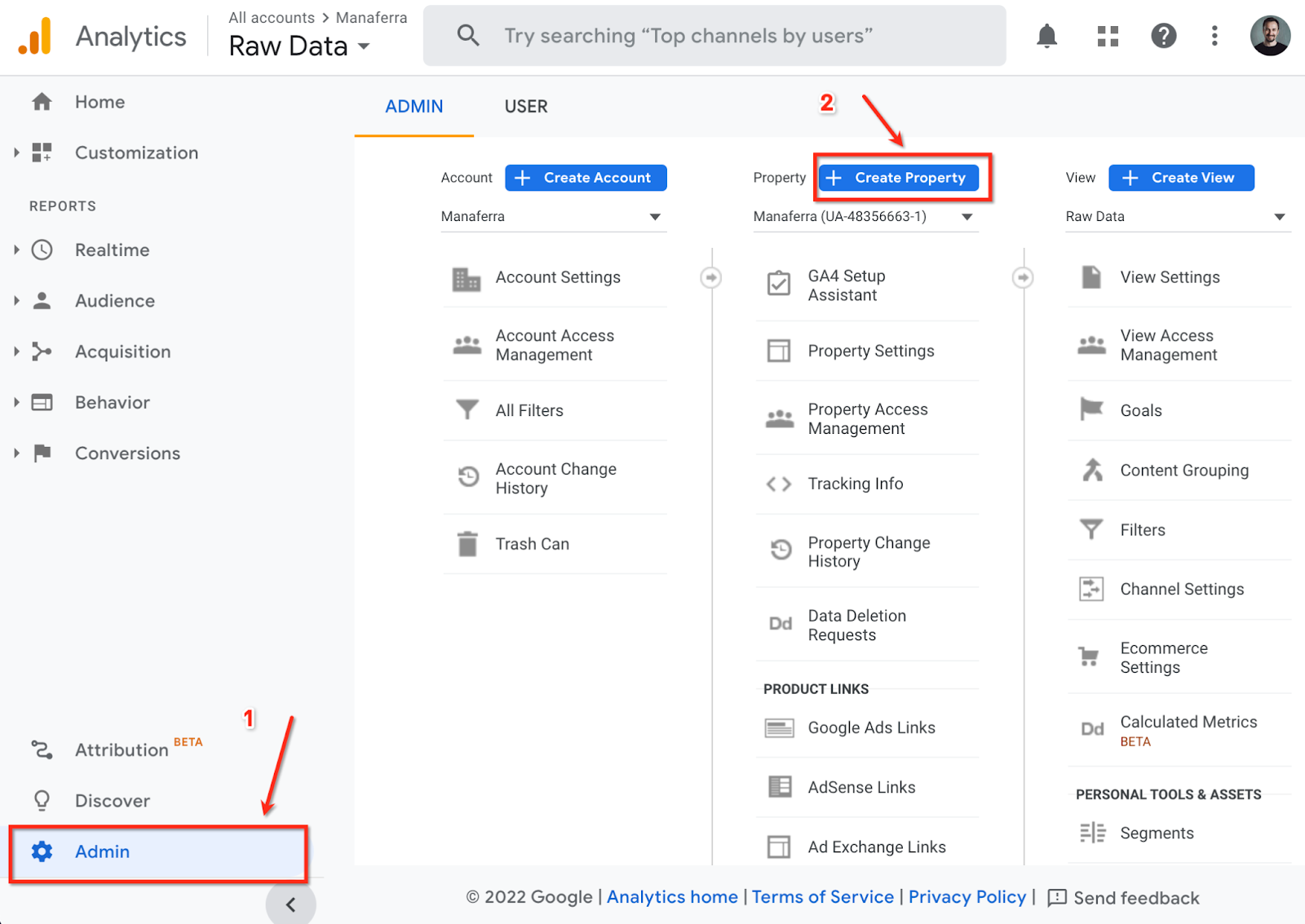Click the All Filters funnel icon
1305x924 pixels.
[467, 409]
